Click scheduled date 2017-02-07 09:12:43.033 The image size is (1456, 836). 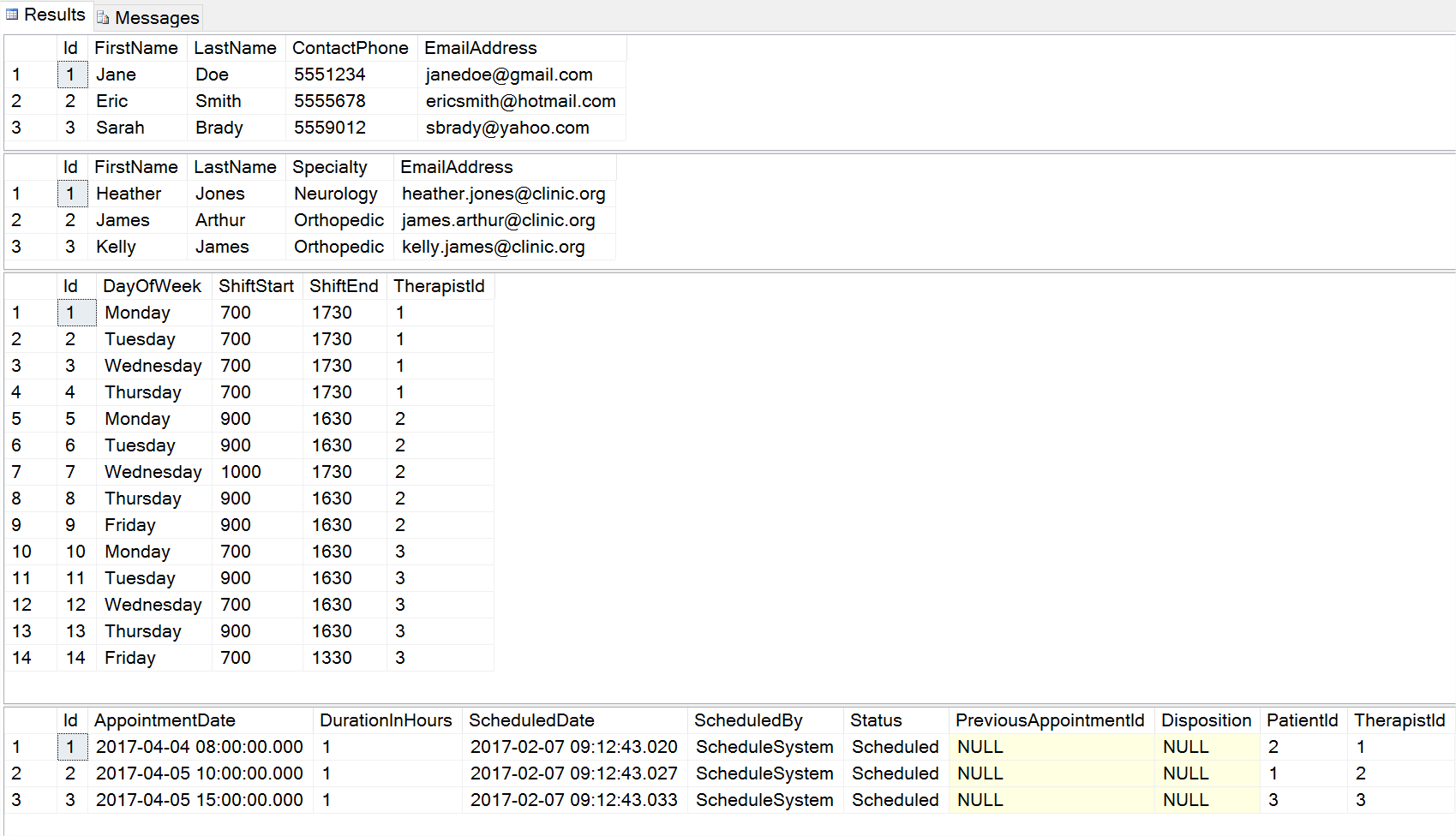coord(576,800)
